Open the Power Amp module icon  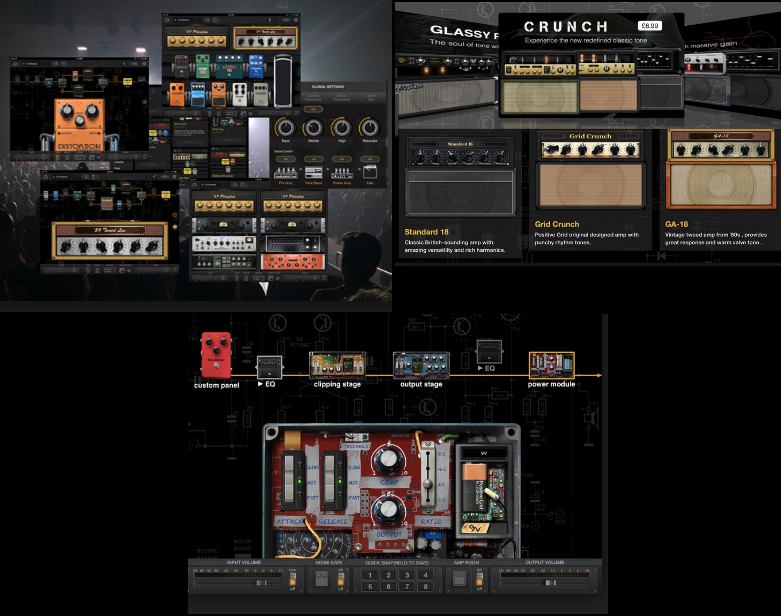[342, 173]
